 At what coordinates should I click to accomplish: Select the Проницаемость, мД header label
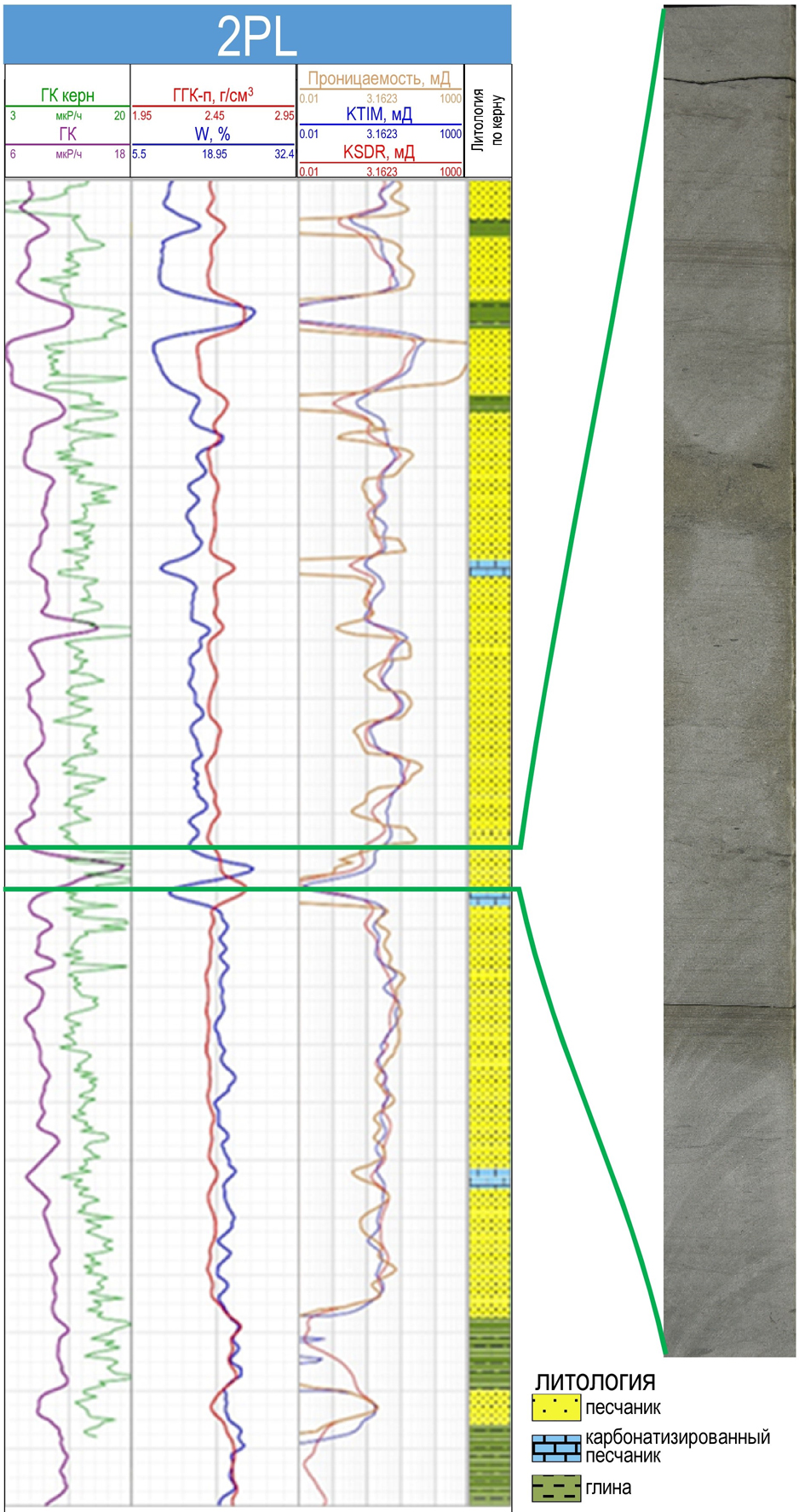tap(379, 78)
